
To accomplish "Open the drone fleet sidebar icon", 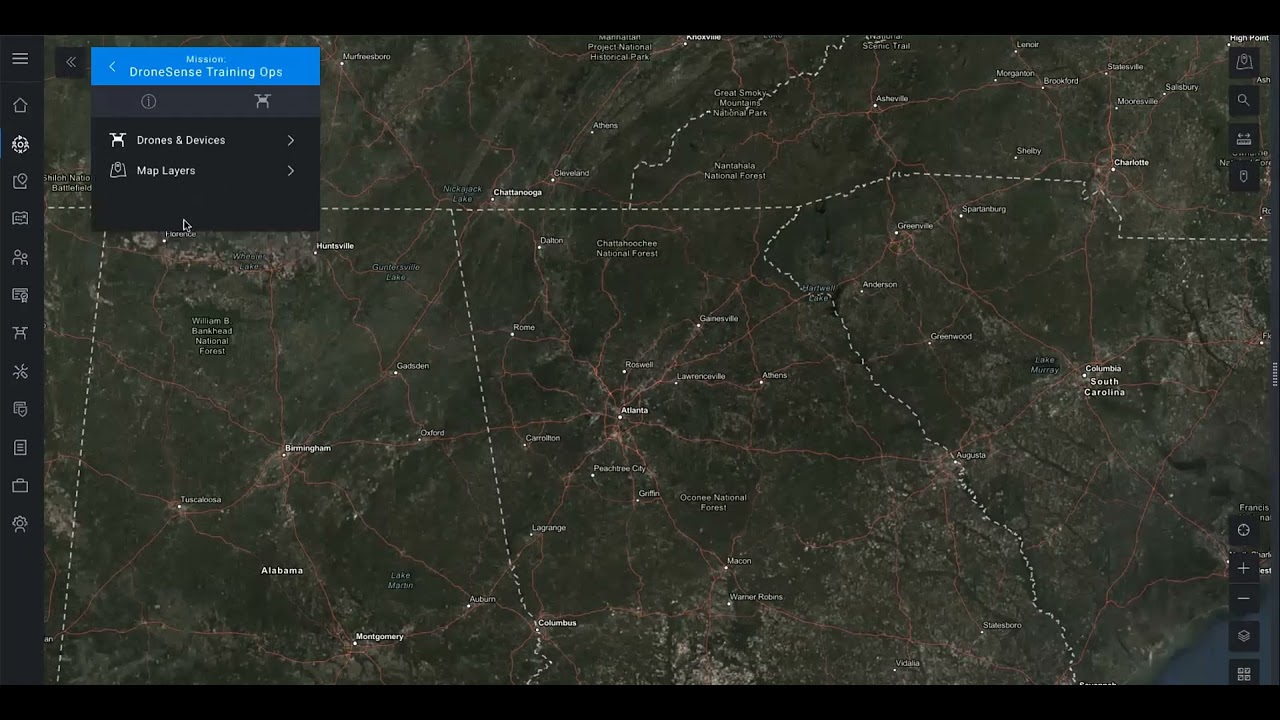I will coord(20,333).
